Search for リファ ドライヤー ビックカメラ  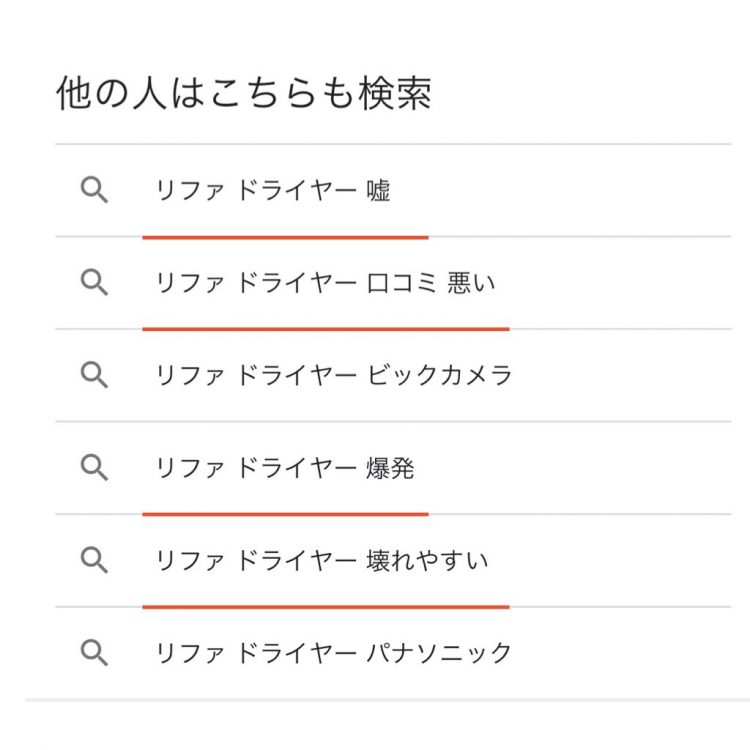pyautogui.click(x=393, y=375)
